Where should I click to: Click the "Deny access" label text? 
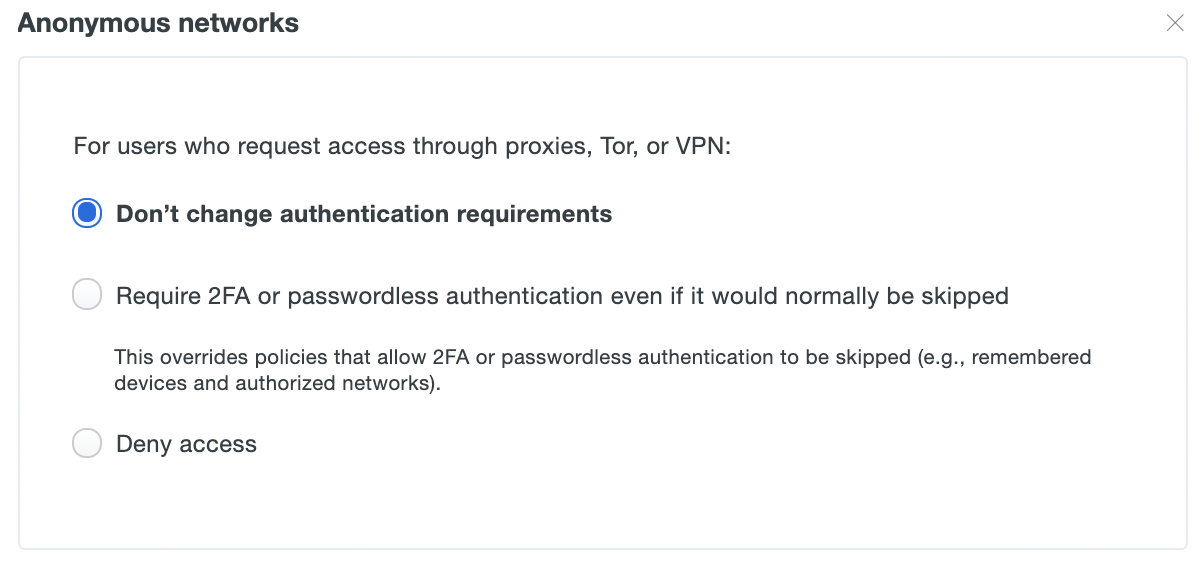tap(186, 444)
